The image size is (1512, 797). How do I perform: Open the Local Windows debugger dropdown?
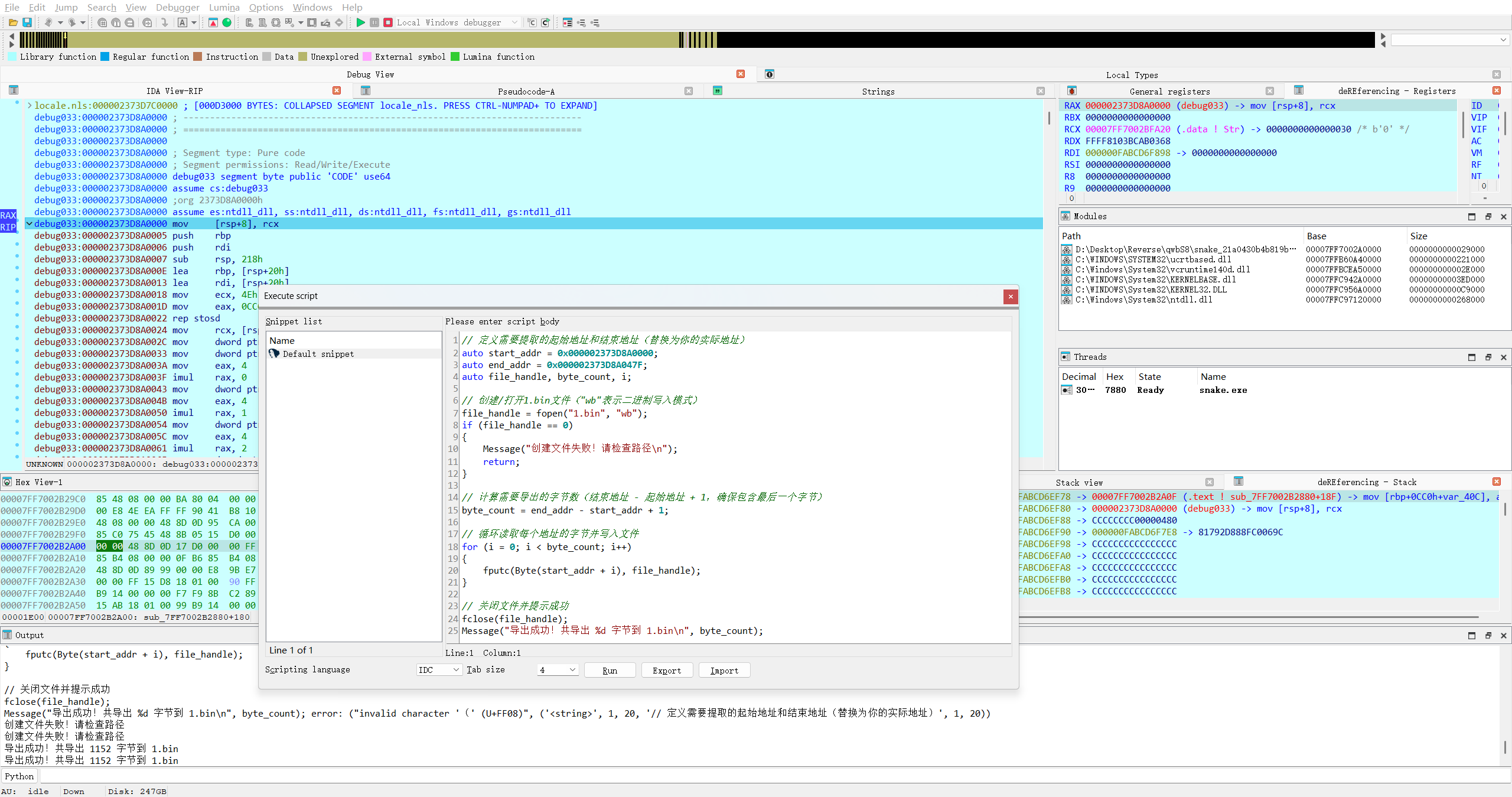click(514, 22)
